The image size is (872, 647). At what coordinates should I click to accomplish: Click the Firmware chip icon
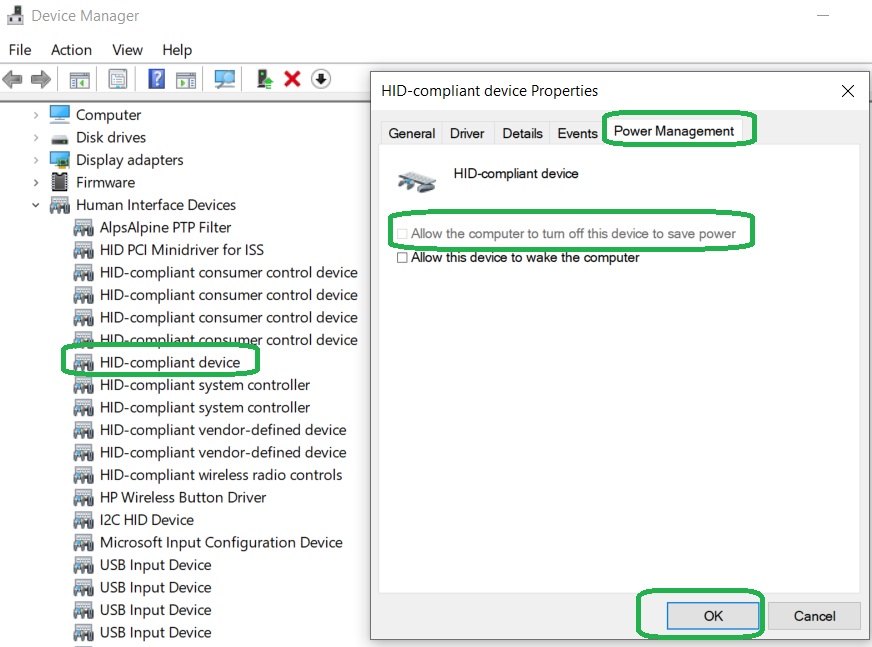(x=60, y=182)
